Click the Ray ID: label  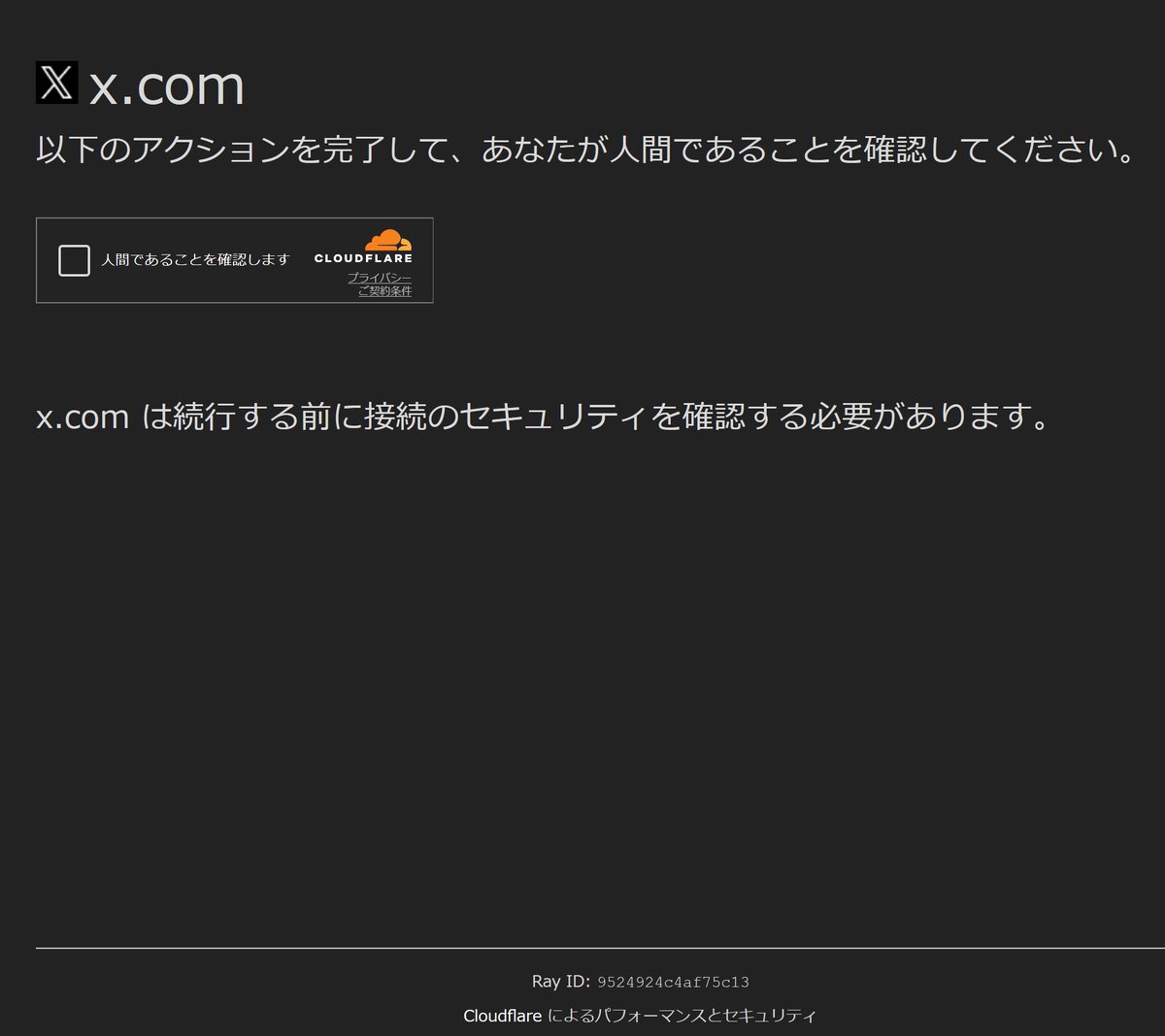560,982
